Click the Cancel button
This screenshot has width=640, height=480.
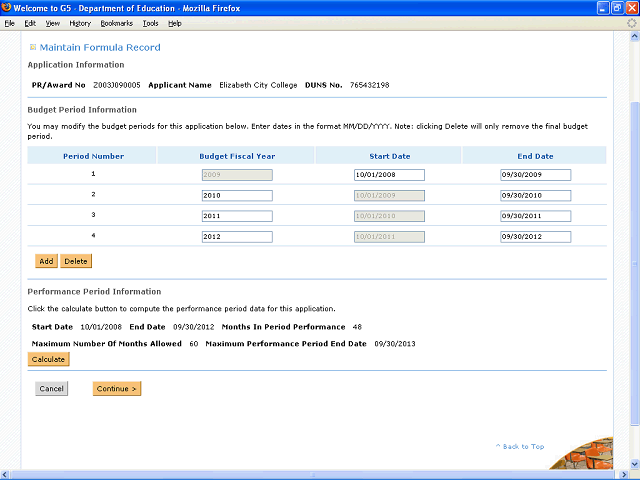coord(52,389)
